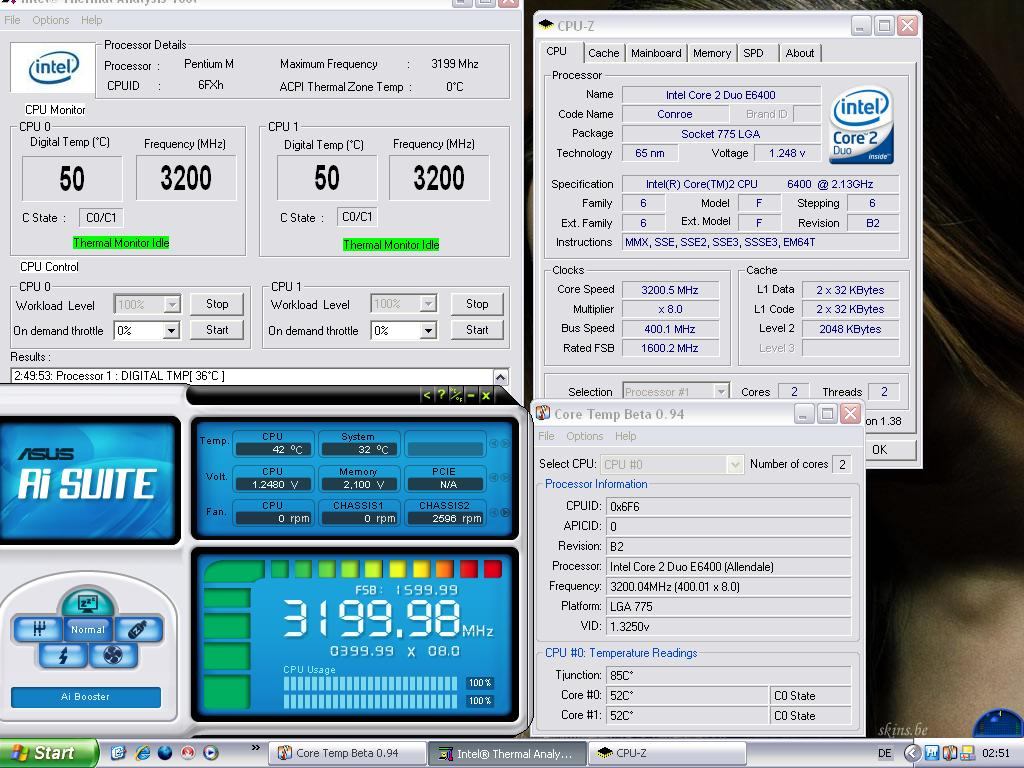Toggle AI Suite Celsius/Fahrenheit unit icon
This screenshot has height=768, width=1024.
pyautogui.click(x=456, y=394)
